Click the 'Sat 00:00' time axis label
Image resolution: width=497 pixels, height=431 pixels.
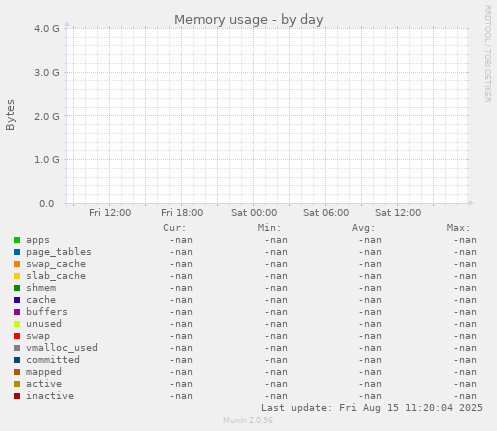tap(254, 213)
